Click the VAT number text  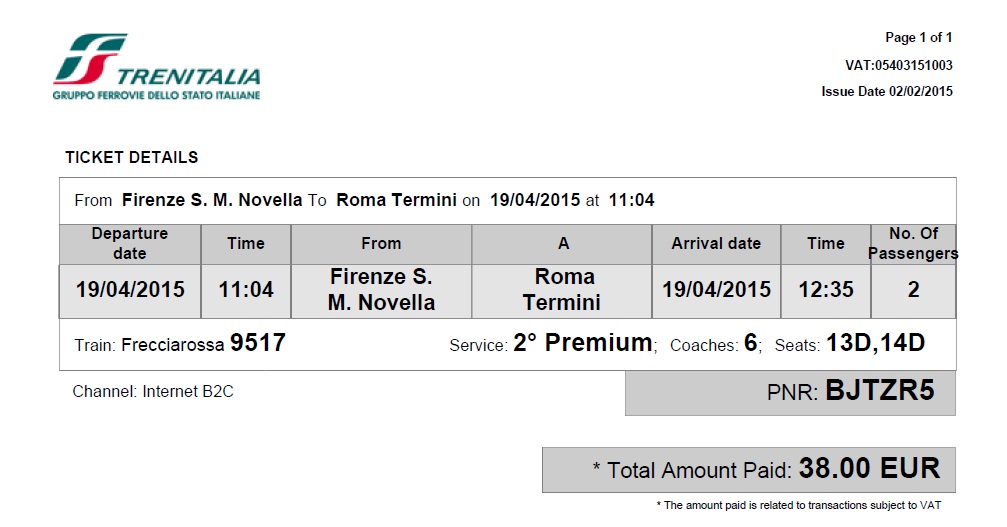pos(898,65)
